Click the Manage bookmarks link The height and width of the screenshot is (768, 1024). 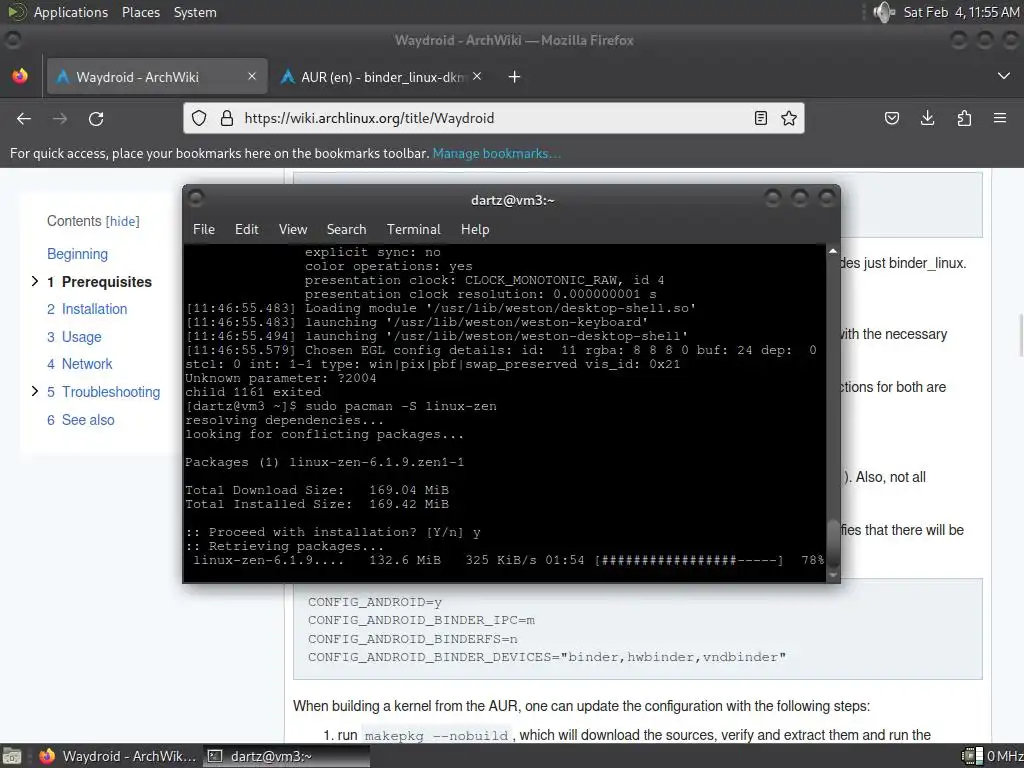[496, 153]
